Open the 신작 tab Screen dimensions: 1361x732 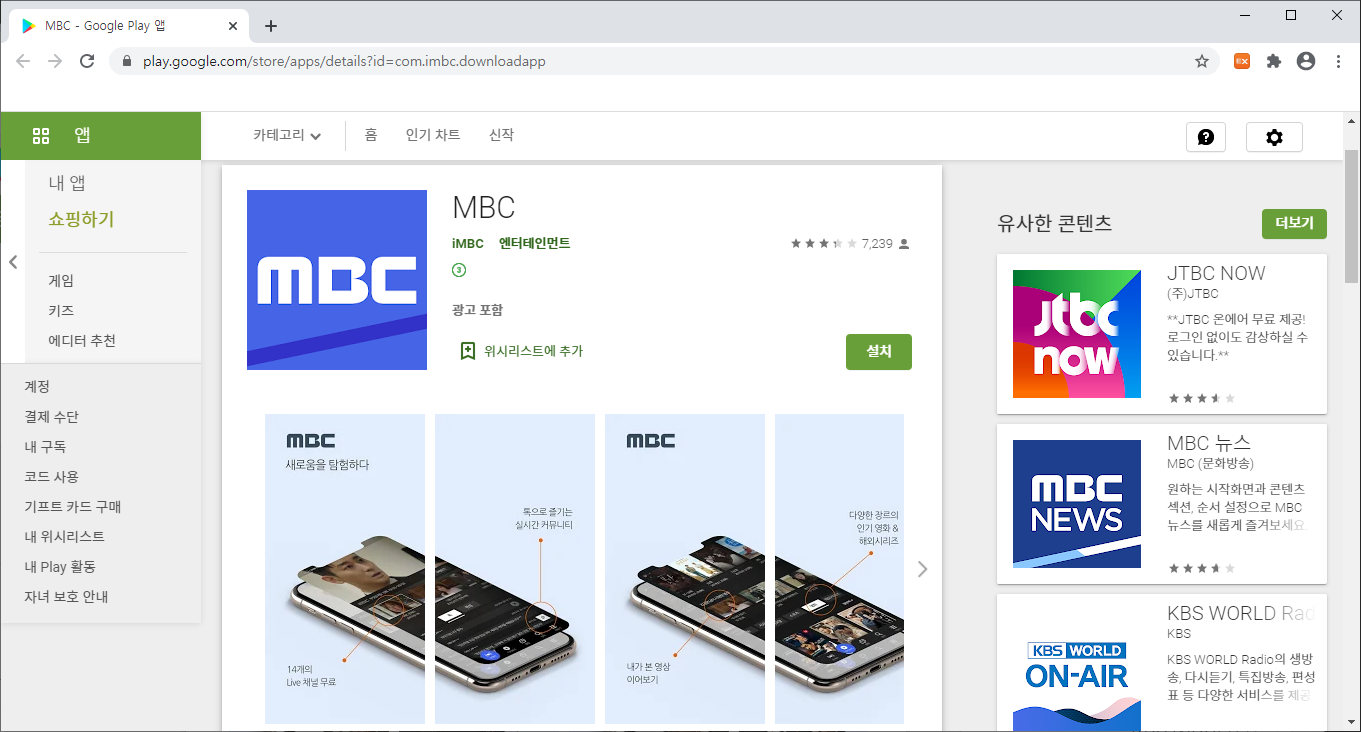501,135
